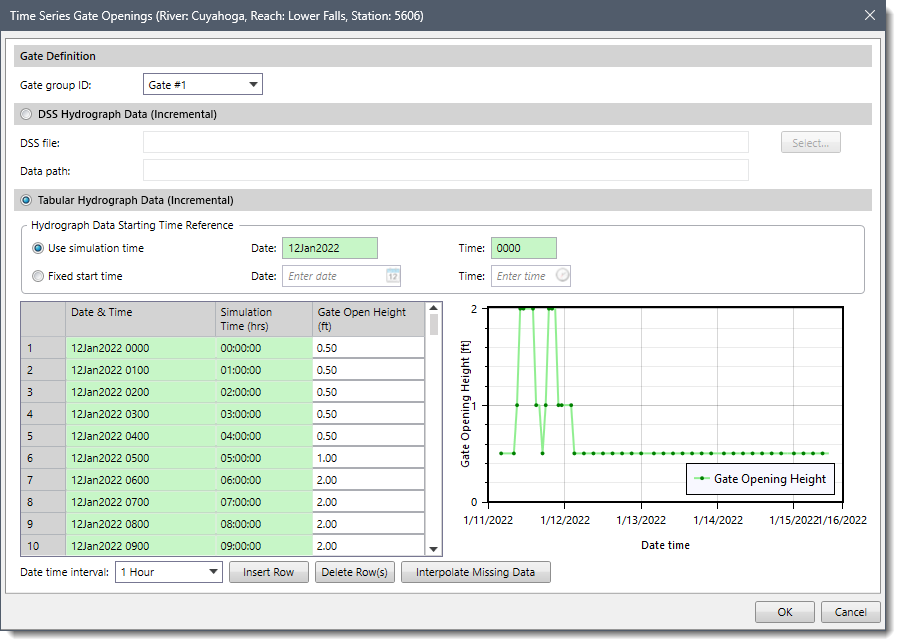Screen dimensions: 897x642
Task: Select row header 10 in table
Action: [43, 546]
